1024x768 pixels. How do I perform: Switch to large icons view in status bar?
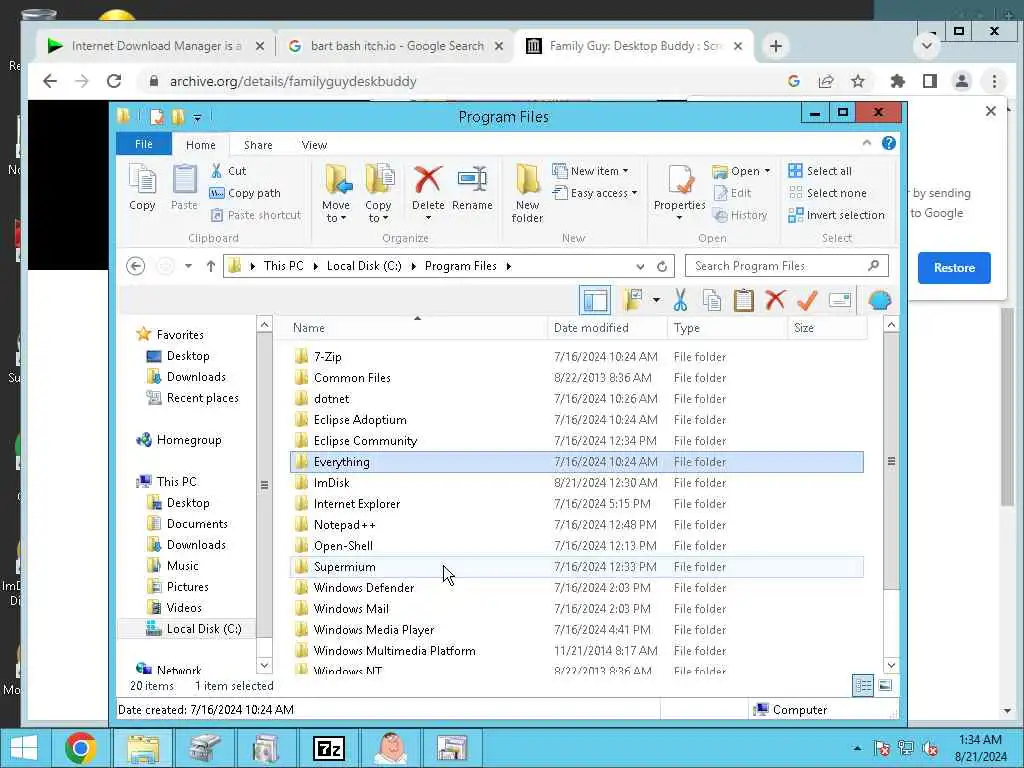pyautogui.click(x=885, y=686)
